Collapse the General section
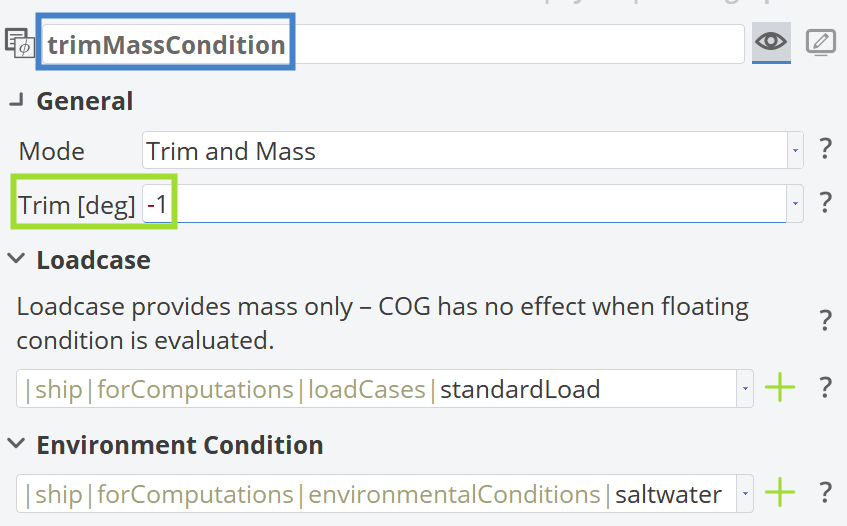The image size is (847, 526). coord(17,101)
